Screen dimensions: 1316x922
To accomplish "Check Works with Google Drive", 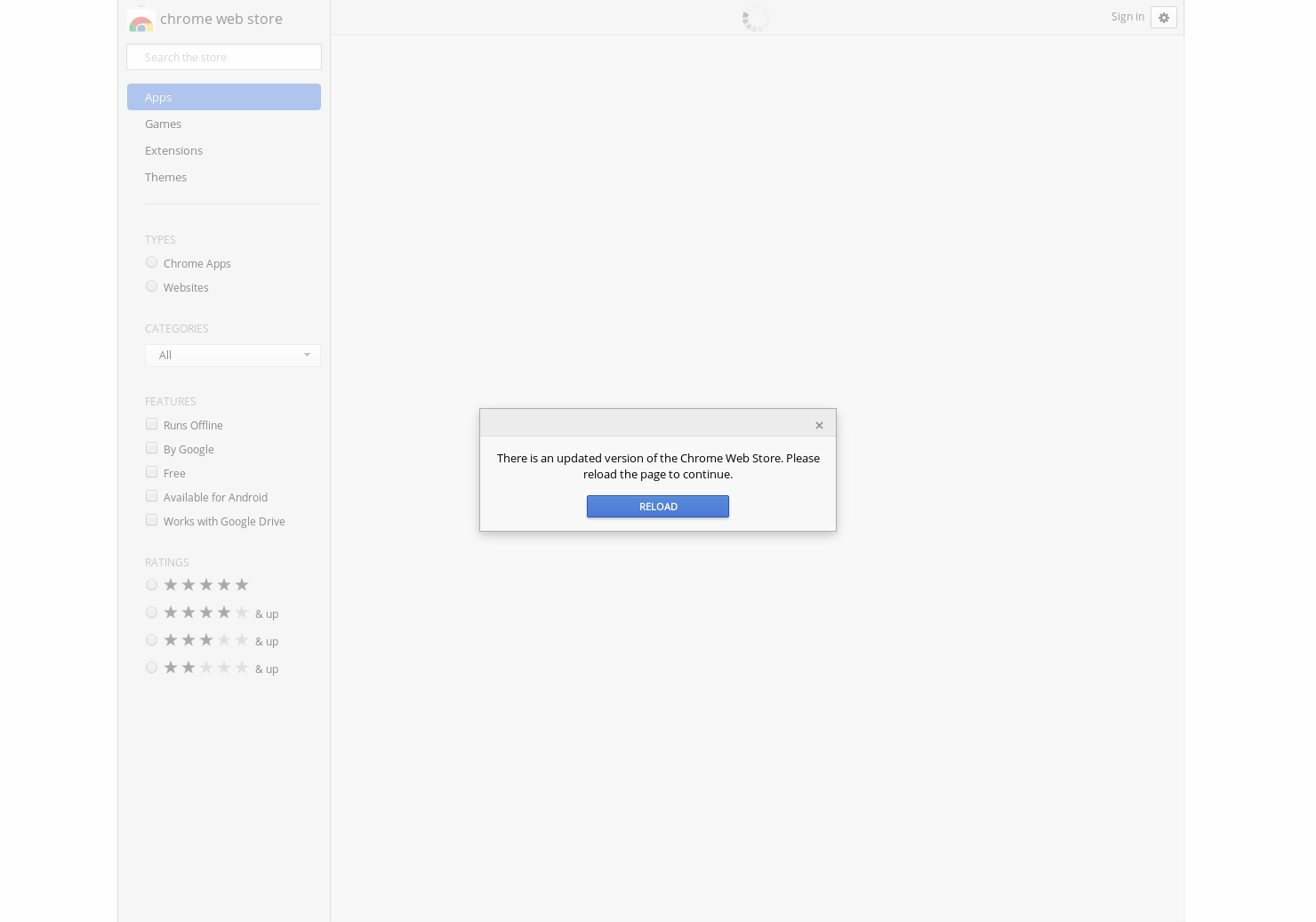I will tap(151, 520).
